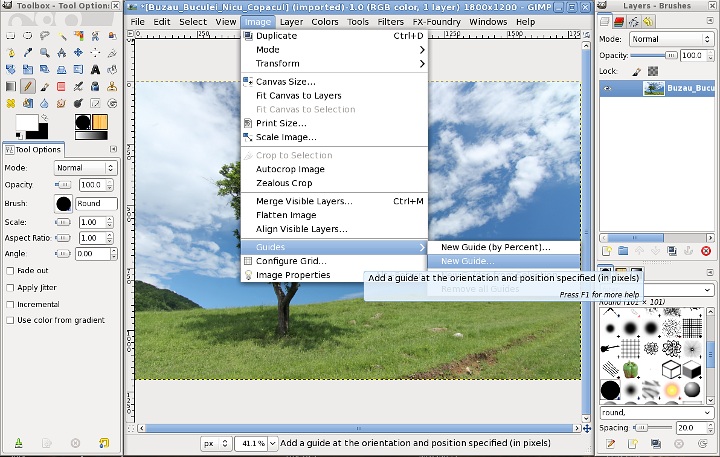Save tool options icon at Toolbox bottom
Viewport: 720px width, 457px height.
[18, 443]
